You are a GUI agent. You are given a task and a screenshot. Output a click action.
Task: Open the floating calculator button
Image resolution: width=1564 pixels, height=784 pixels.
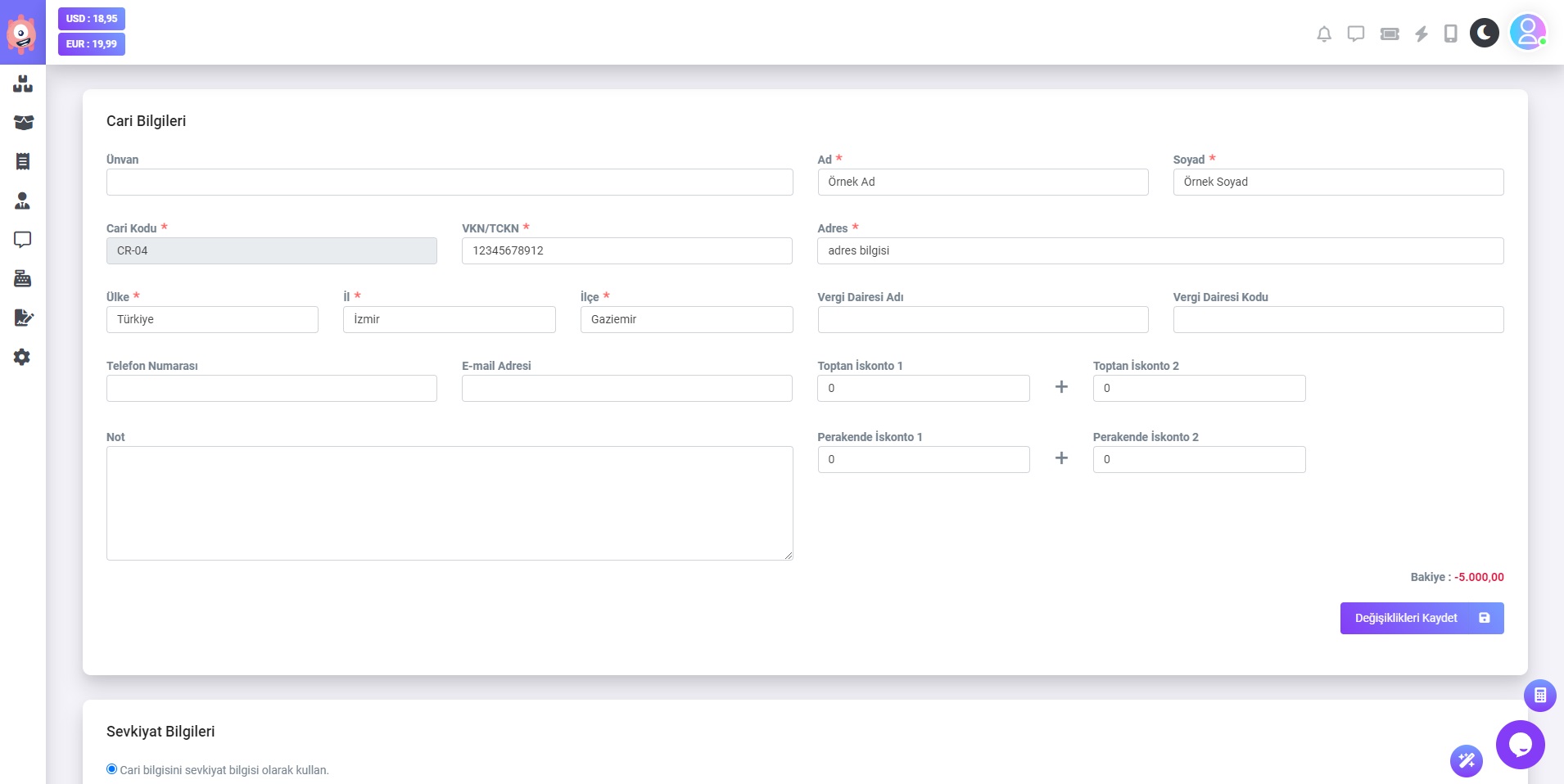click(1539, 696)
